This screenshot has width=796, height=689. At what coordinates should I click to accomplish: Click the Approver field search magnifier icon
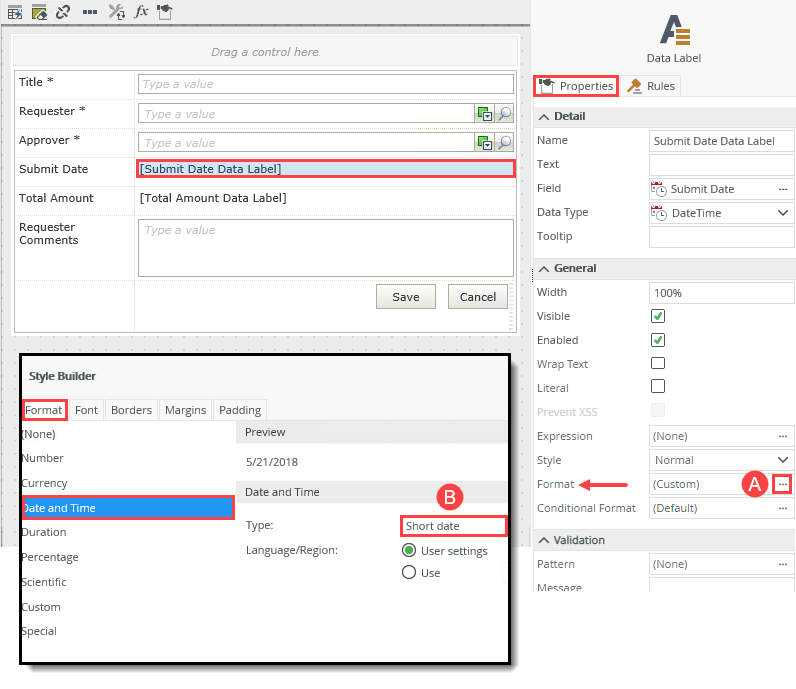pyautogui.click(x=504, y=143)
